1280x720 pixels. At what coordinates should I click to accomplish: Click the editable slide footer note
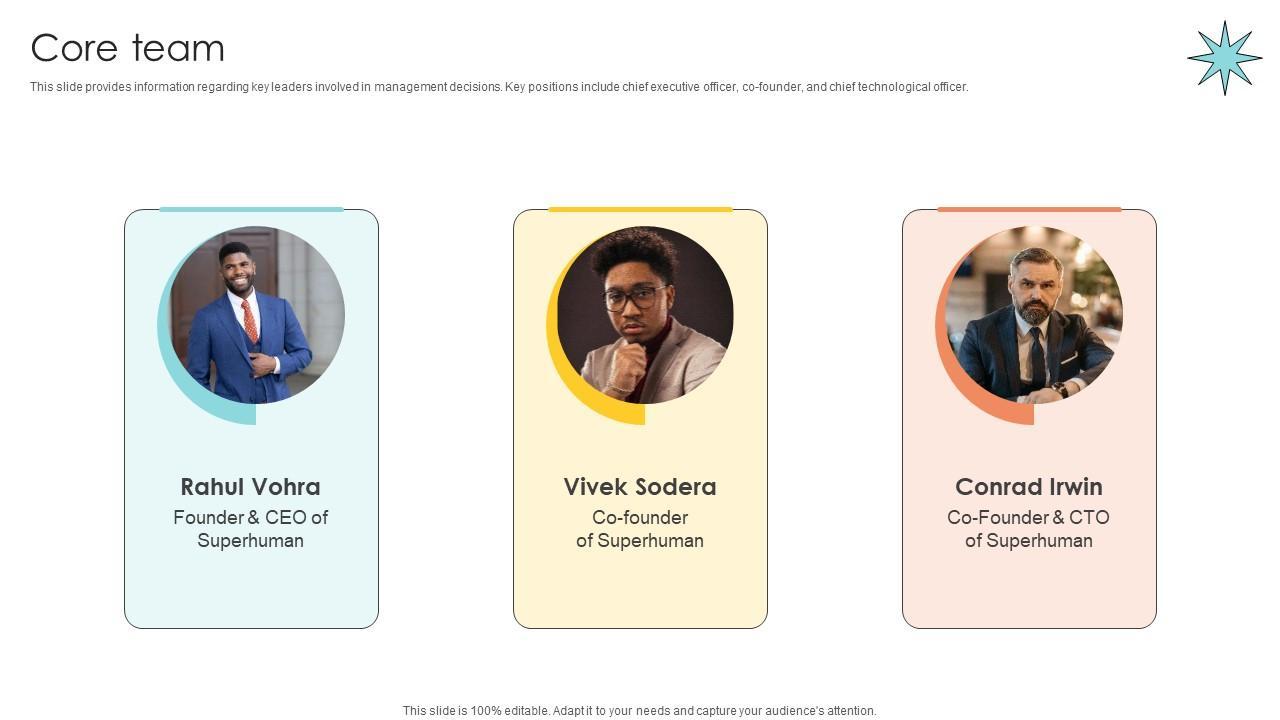[x=639, y=711]
